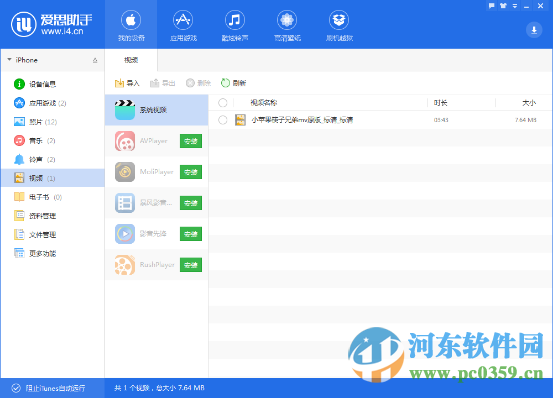The height and width of the screenshot is (398, 553).
Task: Sort by 大小 size column header
Action: (529, 103)
